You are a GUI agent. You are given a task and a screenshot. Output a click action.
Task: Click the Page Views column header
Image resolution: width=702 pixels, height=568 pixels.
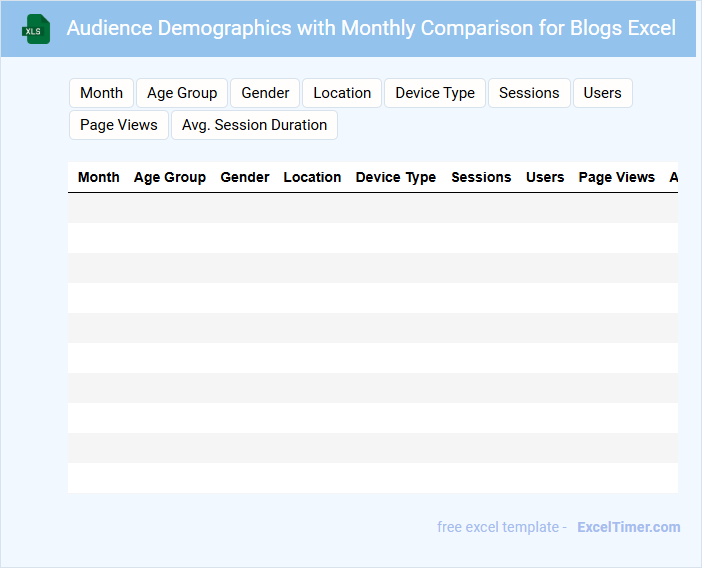[617, 177]
